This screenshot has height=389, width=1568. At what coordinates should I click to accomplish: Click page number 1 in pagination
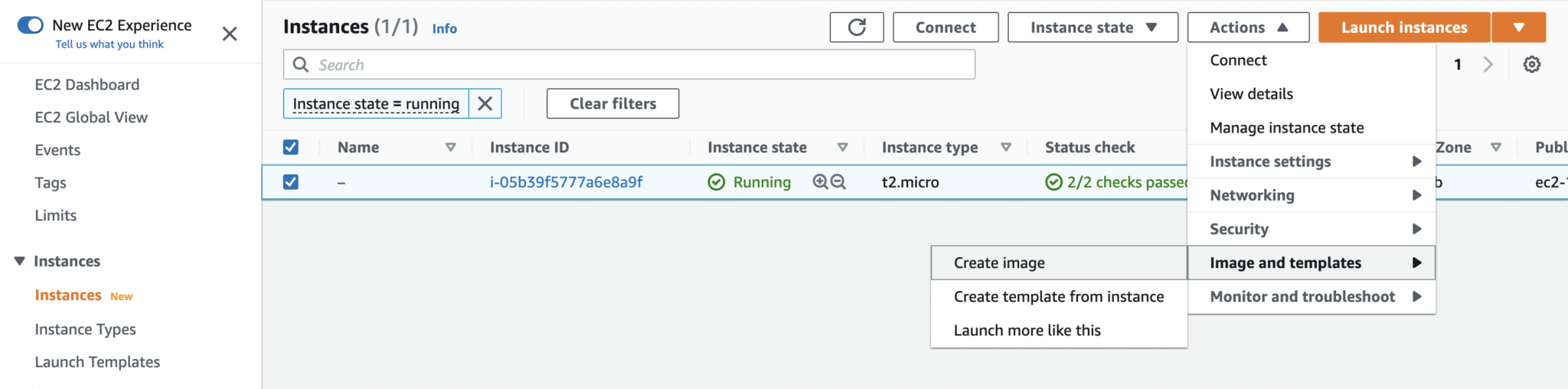[1458, 64]
